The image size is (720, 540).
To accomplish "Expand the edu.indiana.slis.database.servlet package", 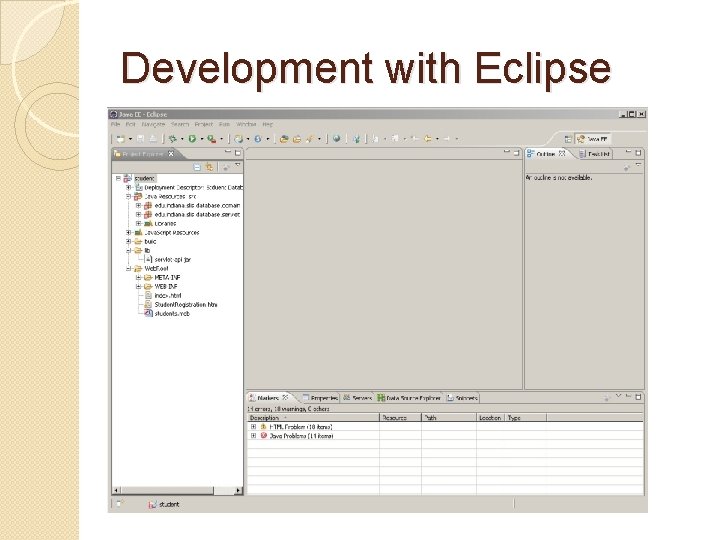I will click(x=138, y=214).
